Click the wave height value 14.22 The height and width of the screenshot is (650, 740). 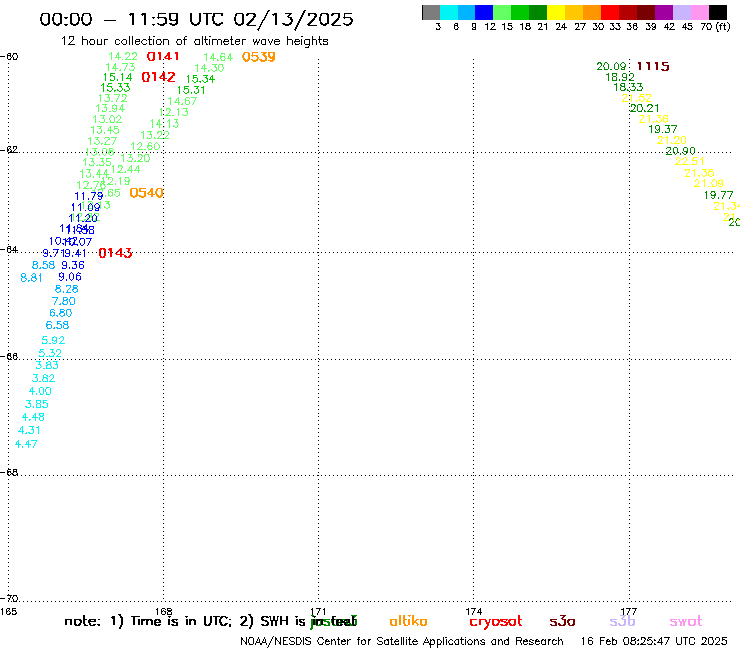coord(123,57)
